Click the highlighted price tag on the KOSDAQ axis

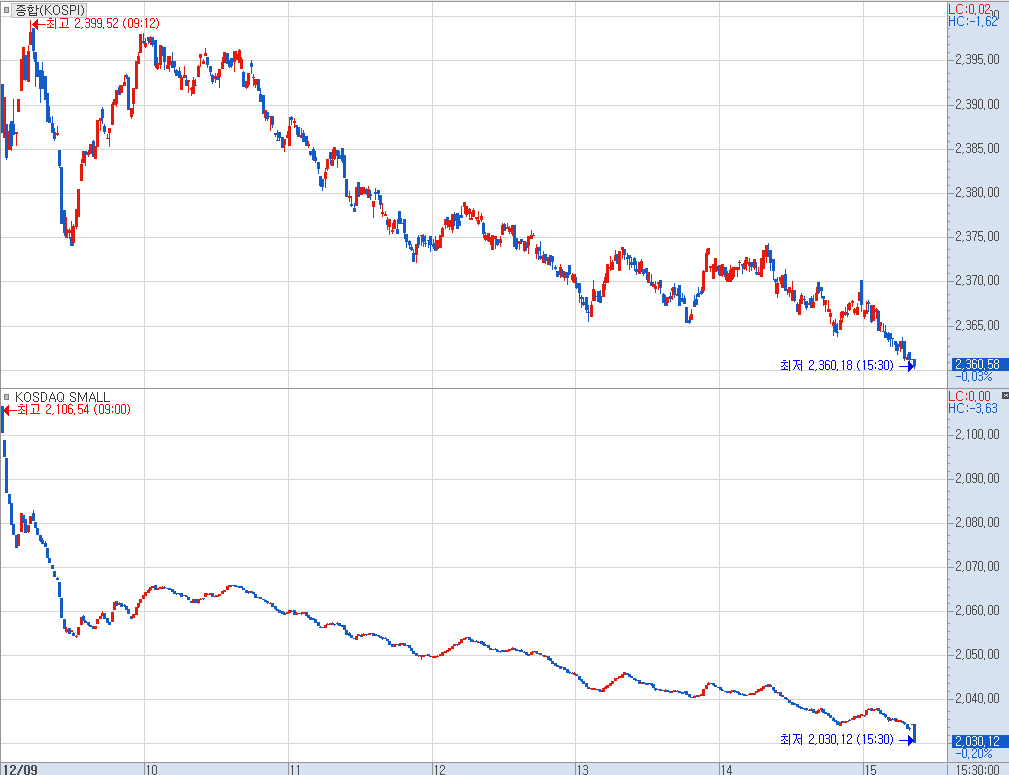click(x=976, y=740)
